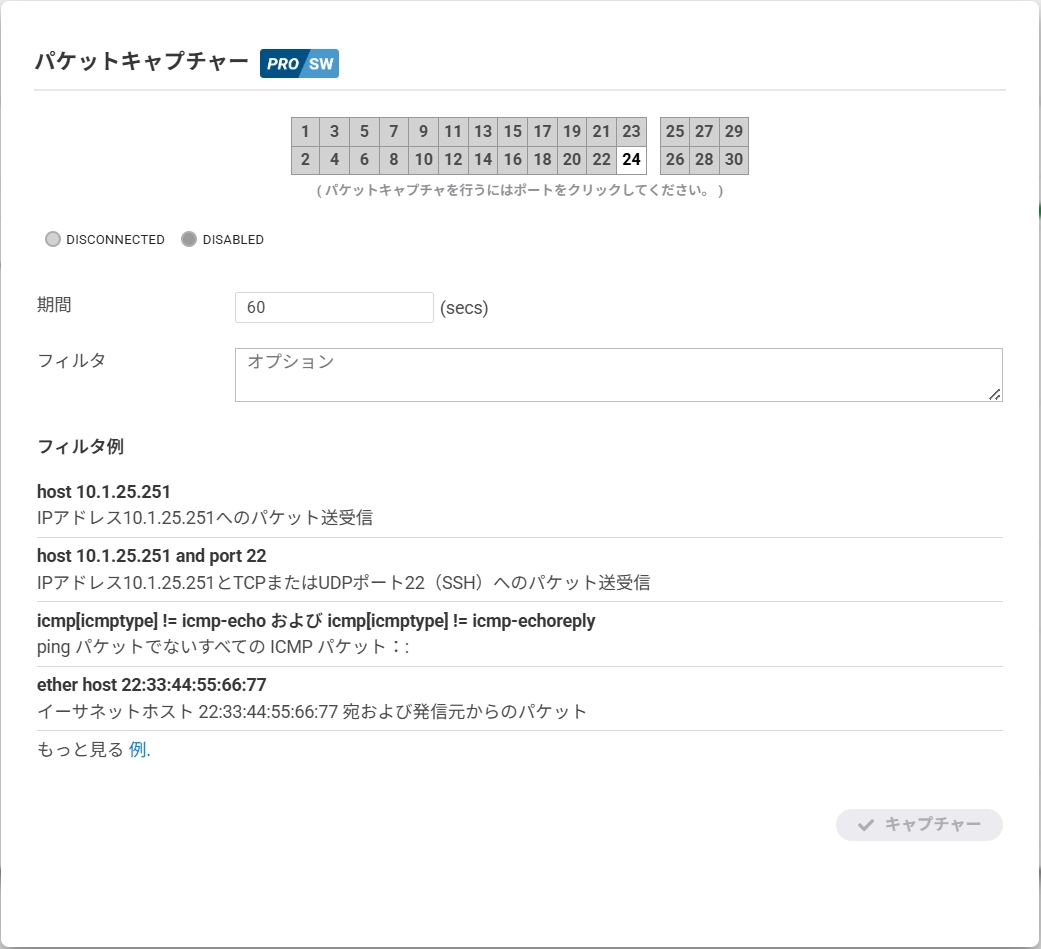Select port 17 in the port grid
The width and height of the screenshot is (1041, 949).
click(542, 132)
